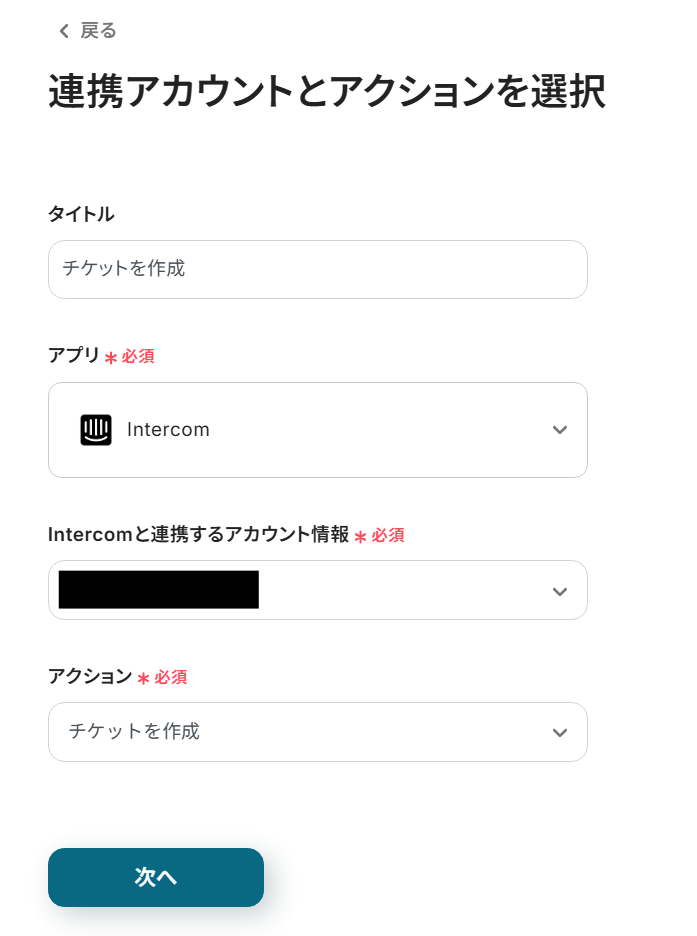Image resolution: width=697 pixels, height=936 pixels.
Task: Click the アプリ field label
Action: [74, 355]
